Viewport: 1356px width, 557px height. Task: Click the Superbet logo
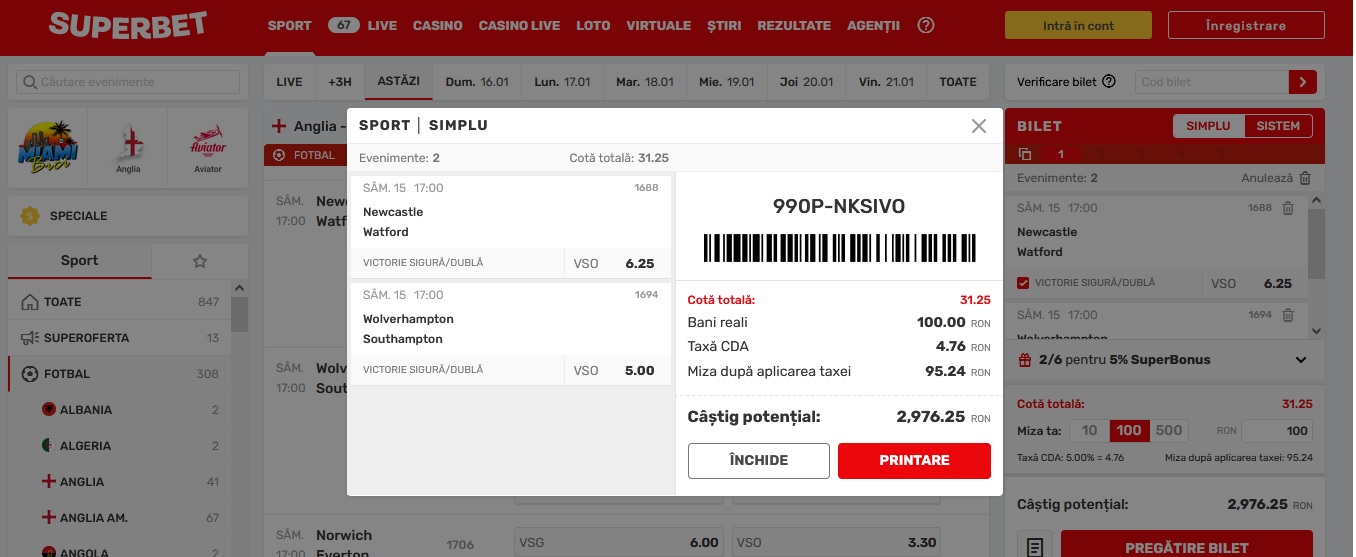(128, 25)
